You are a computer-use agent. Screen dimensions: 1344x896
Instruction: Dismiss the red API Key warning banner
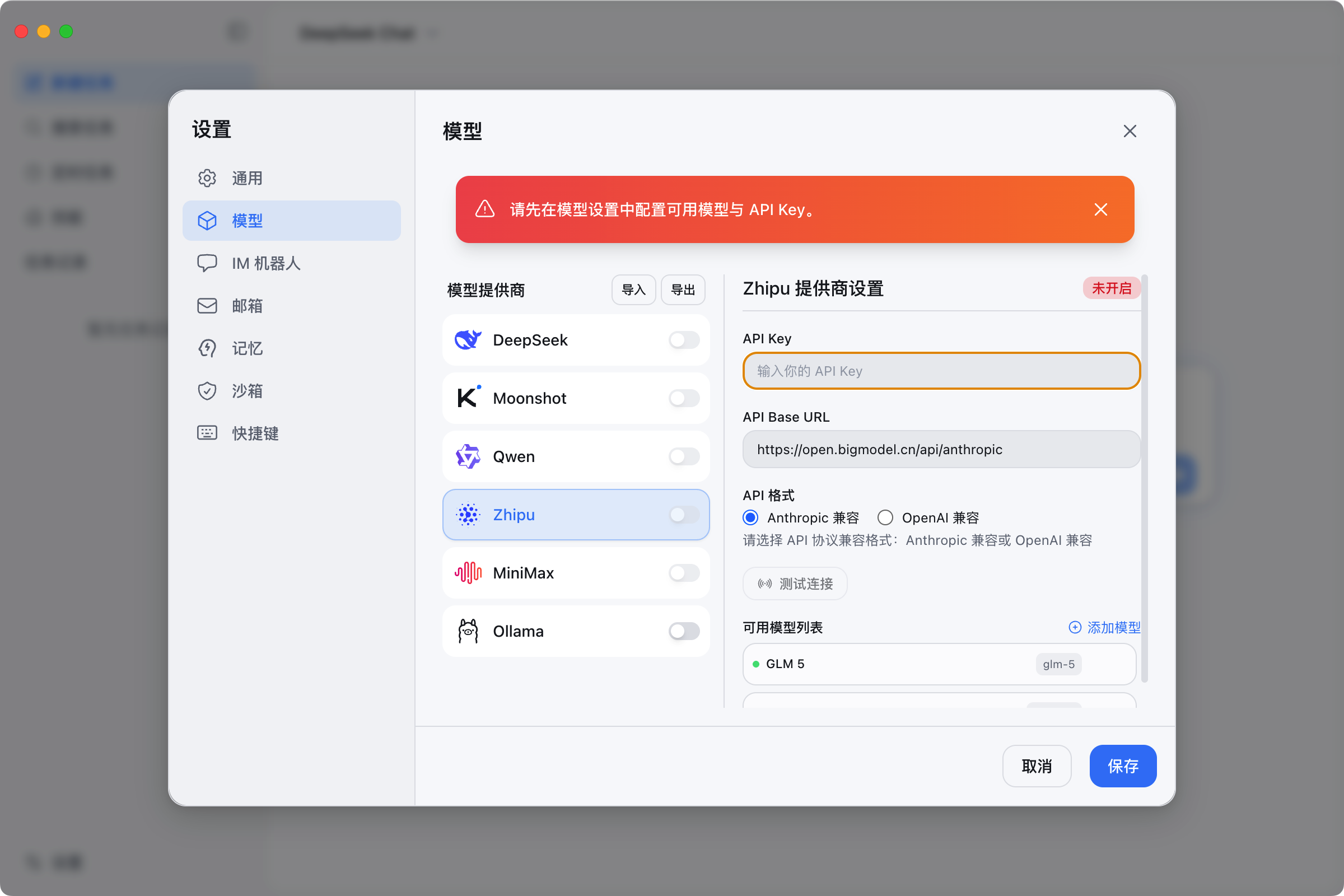click(x=1100, y=209)
